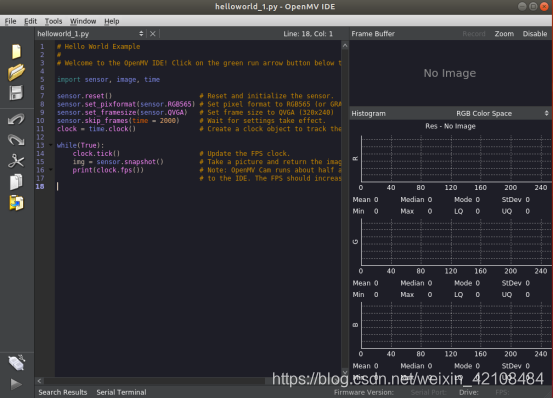
Task: Click the Connect camera plug icon
Action: click(16, 363)
